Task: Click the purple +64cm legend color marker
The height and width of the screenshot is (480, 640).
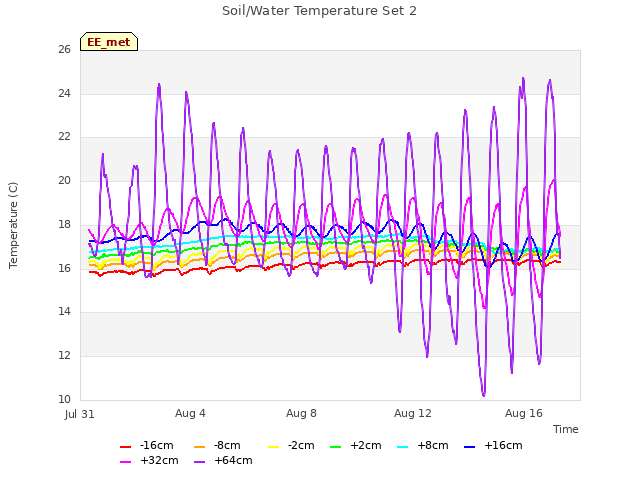Action: 199,462
